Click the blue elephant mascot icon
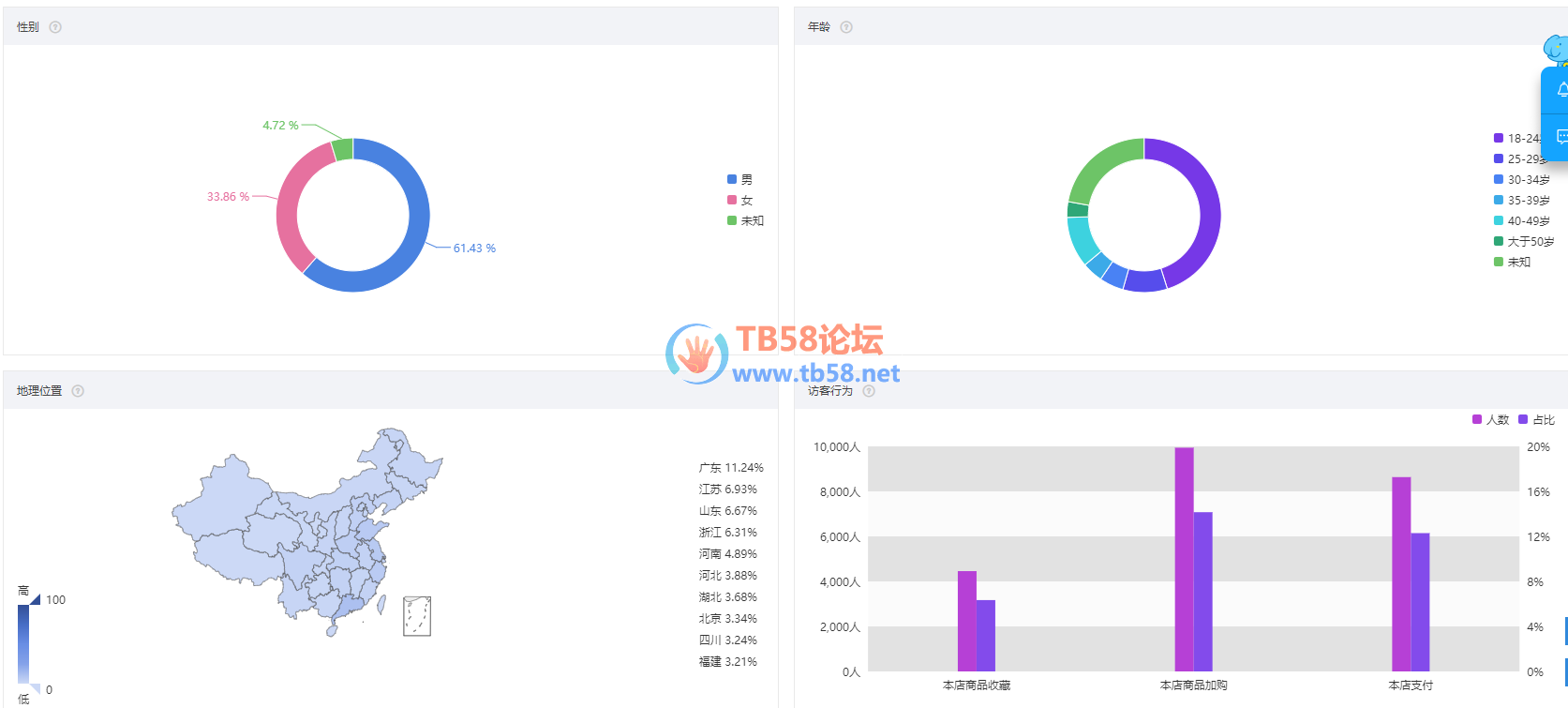The width and height of the screenshot is (1568, 708). click(1556, 50)
